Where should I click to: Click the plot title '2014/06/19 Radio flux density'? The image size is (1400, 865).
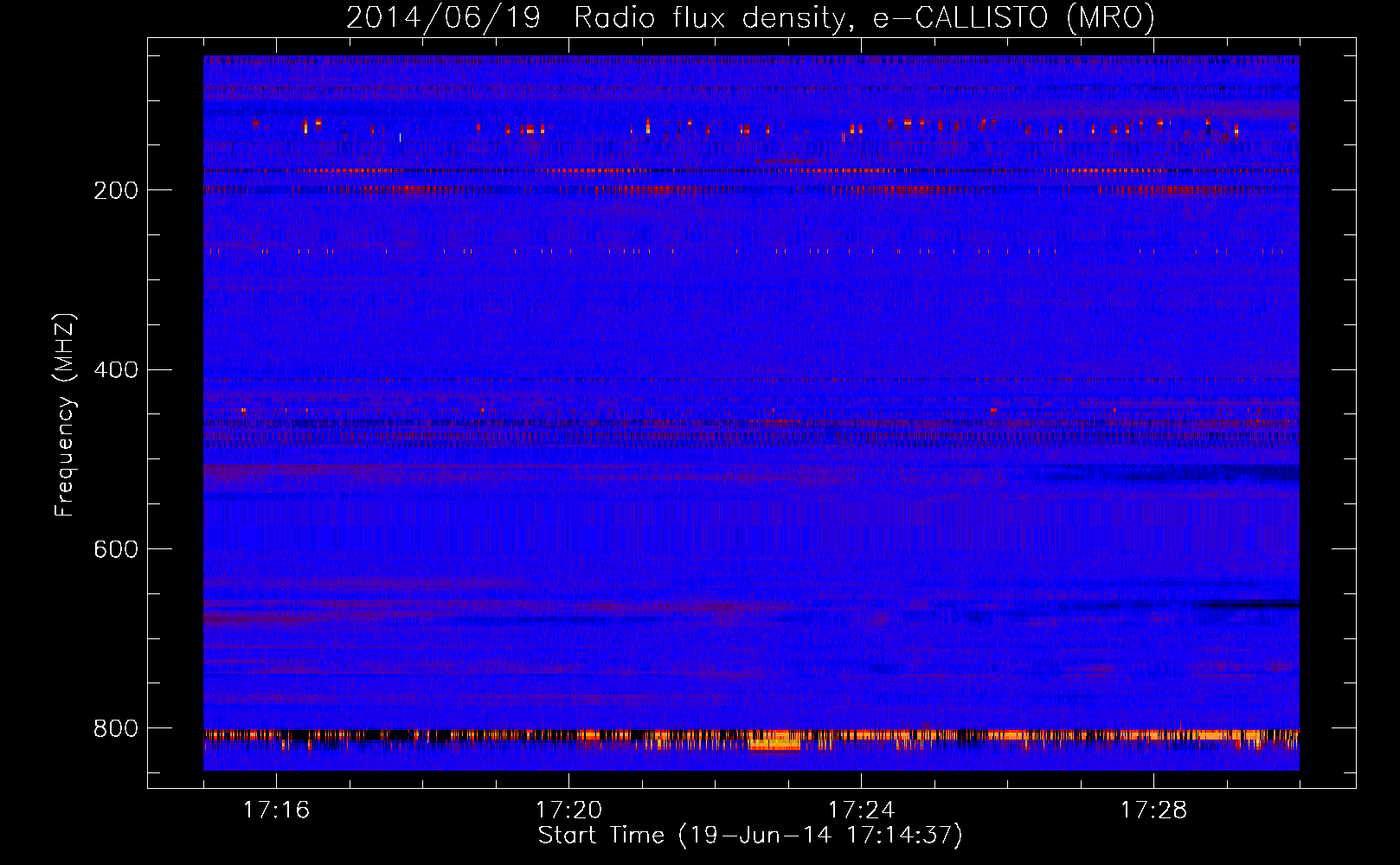(x=750, y=17)
